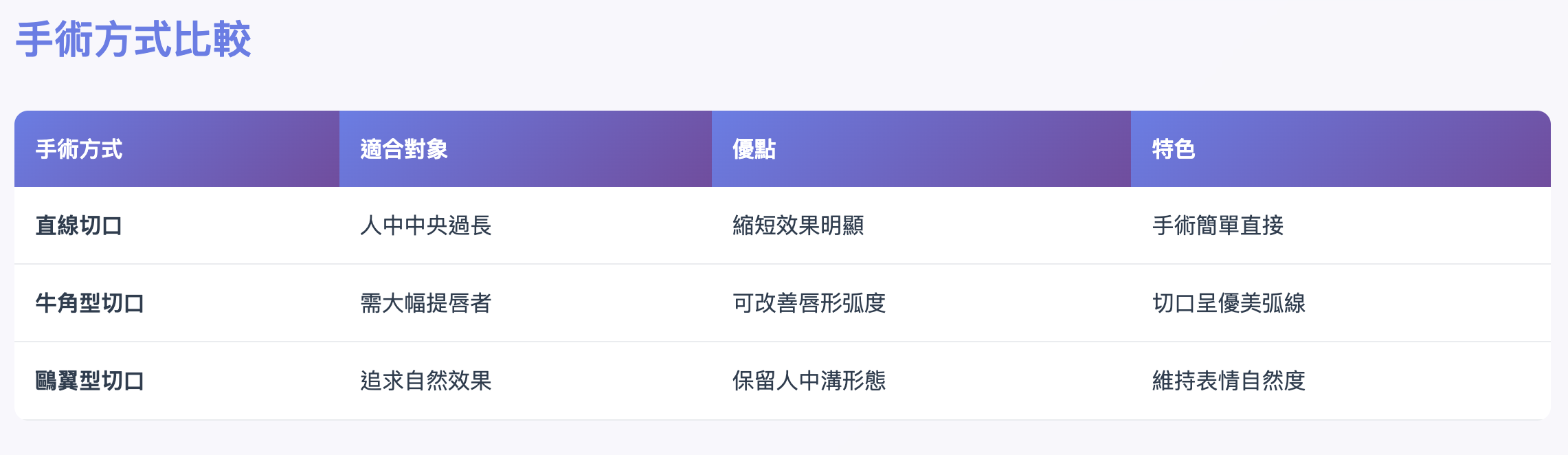Click the 優點 column header
Image resolution: width=1568 pixels, height=455 pixels.
[754, 149]
